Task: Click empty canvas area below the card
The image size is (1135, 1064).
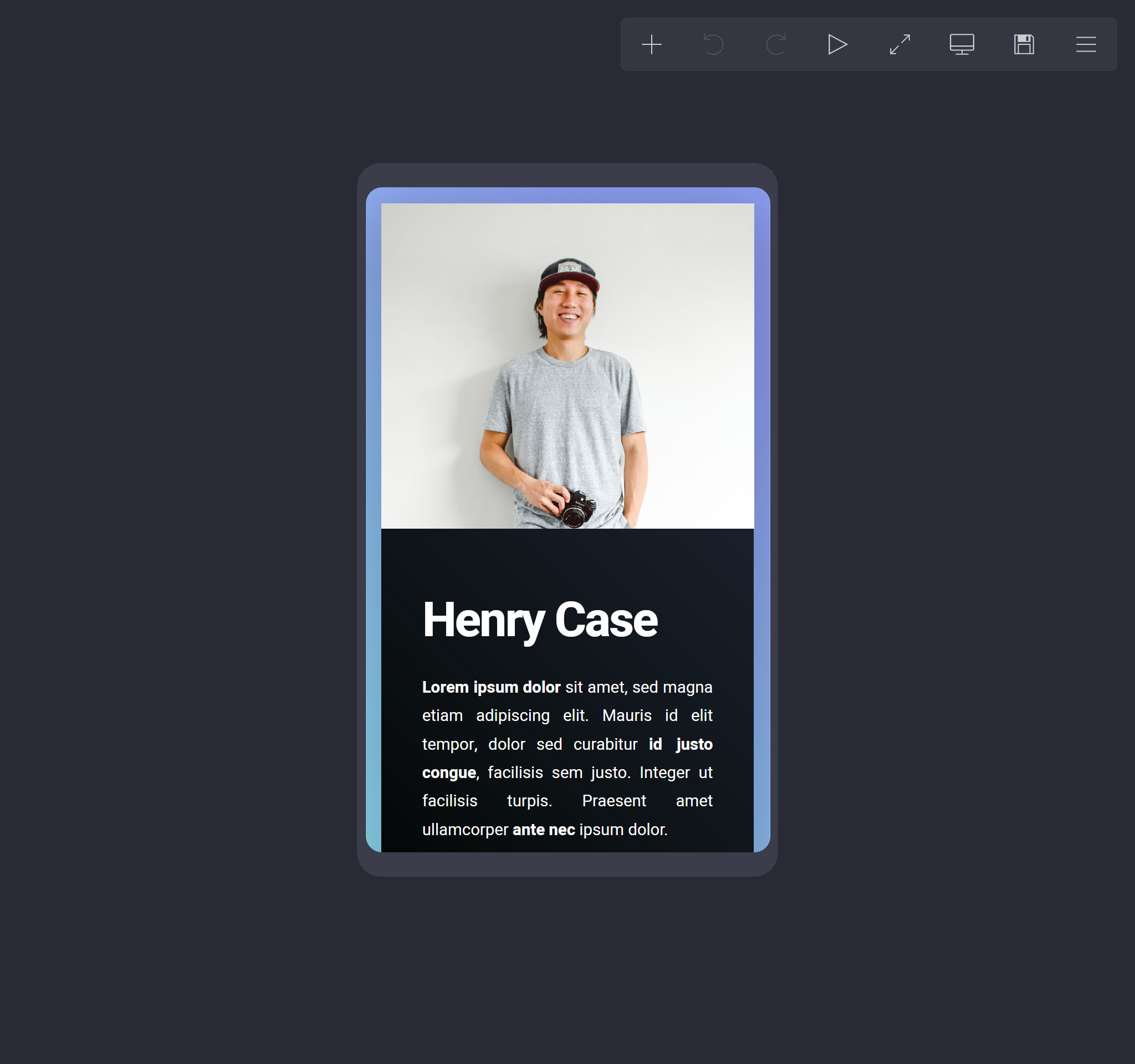Action: 567,970
